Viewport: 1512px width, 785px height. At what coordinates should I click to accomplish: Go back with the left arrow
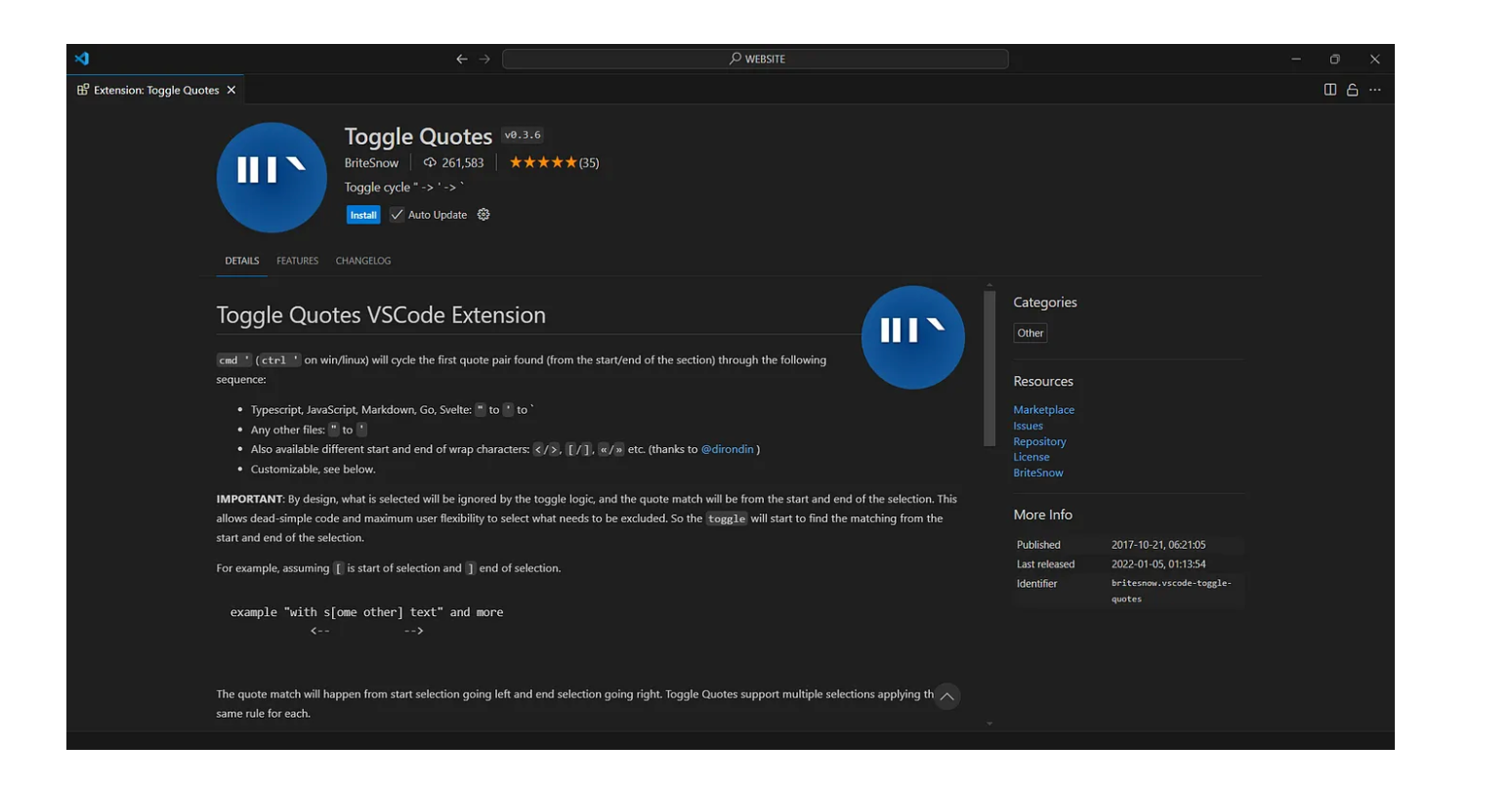coord(462,60)
